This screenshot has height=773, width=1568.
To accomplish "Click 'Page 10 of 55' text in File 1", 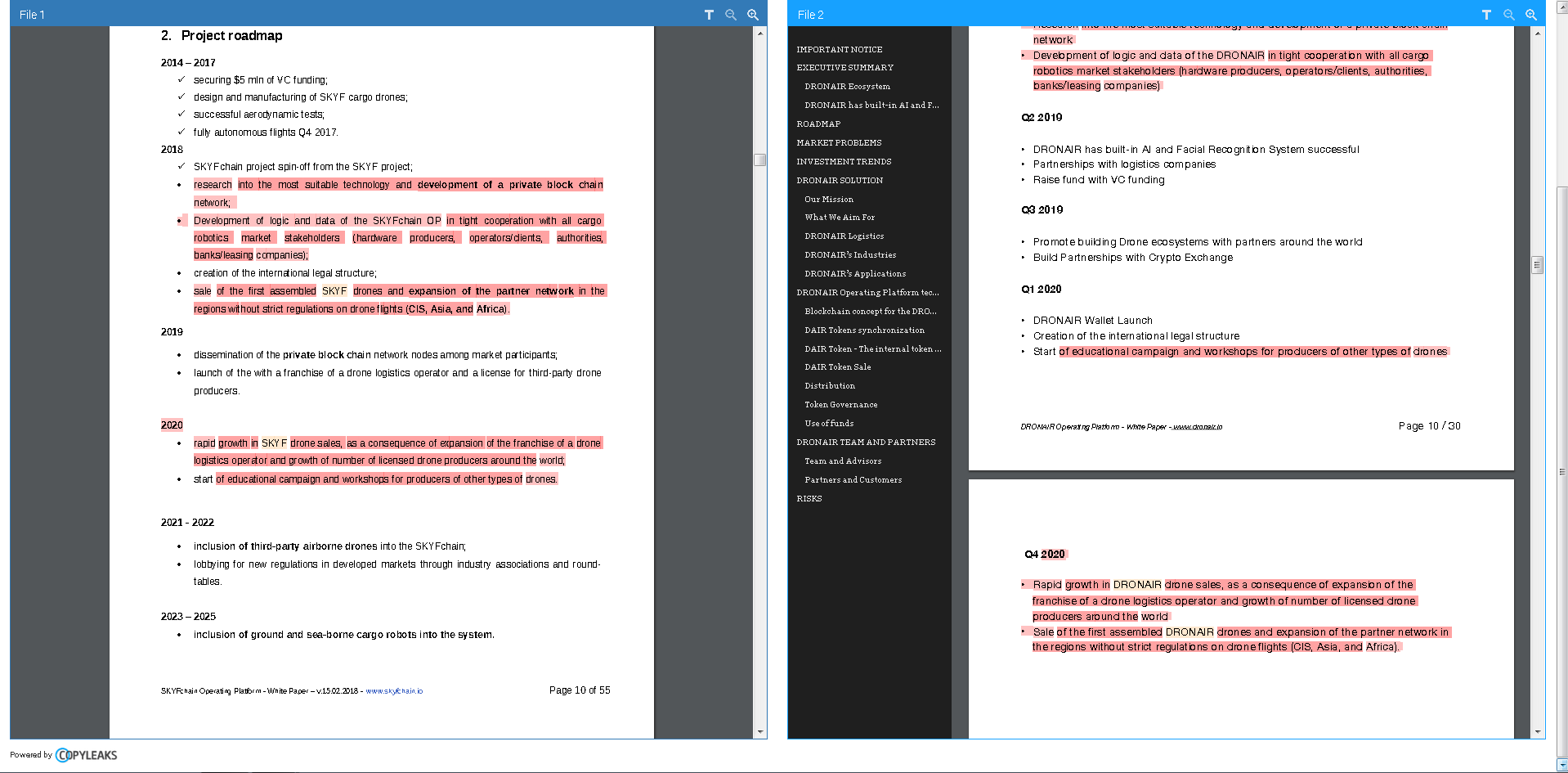I will (x=580, y=690).
